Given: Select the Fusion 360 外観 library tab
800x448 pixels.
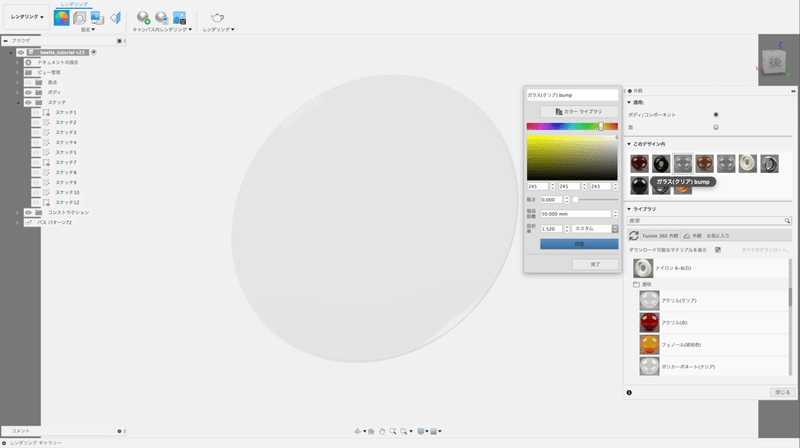Looking at the screenshot, I should click(x=660, y=236).
